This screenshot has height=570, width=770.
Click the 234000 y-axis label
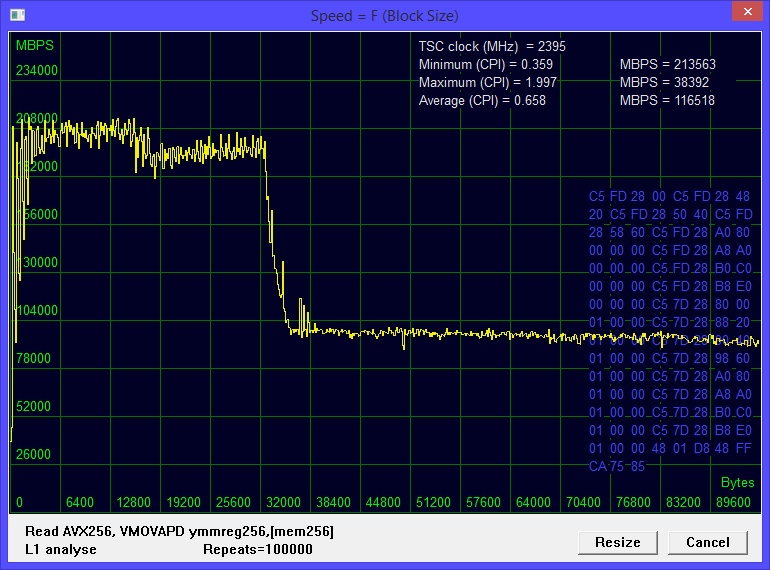pos(36,71)
